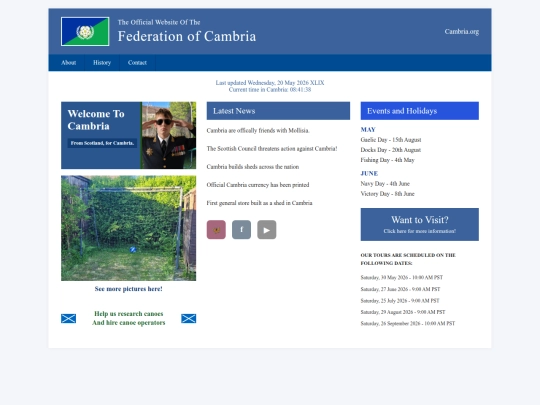Select tour date Saturday, 29 August 2026
Image resolution: width=540 pixels, height=405 pixels.
point(403,312)
